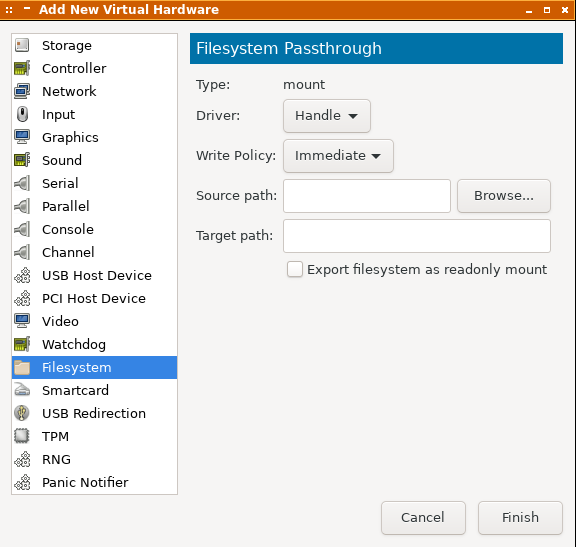Select the Watchdog label
576x547 pixels.
pyautogui.click(x=74, y=345)
